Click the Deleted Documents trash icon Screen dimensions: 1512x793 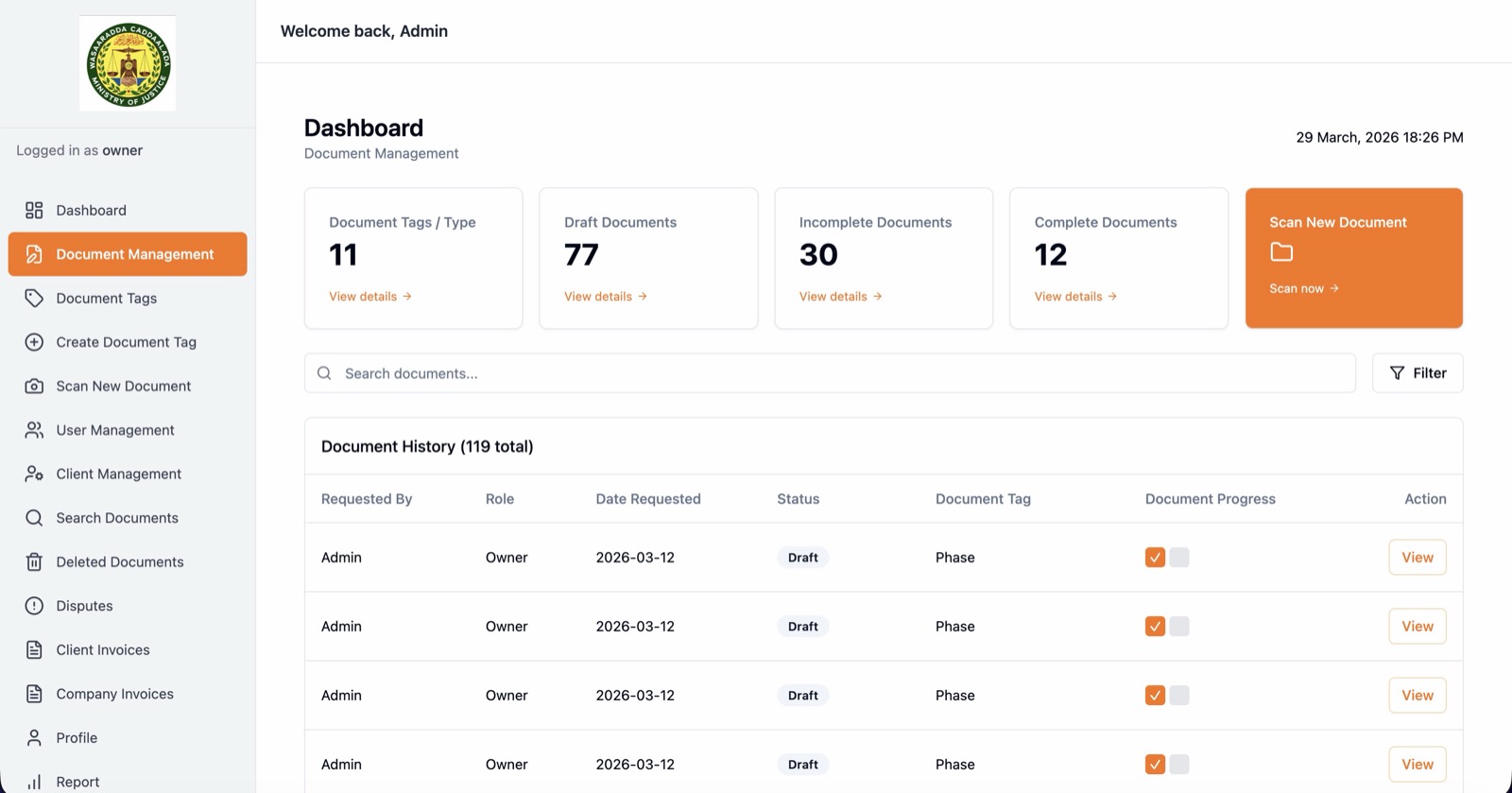pyautogui.click(x=34, y=561)
